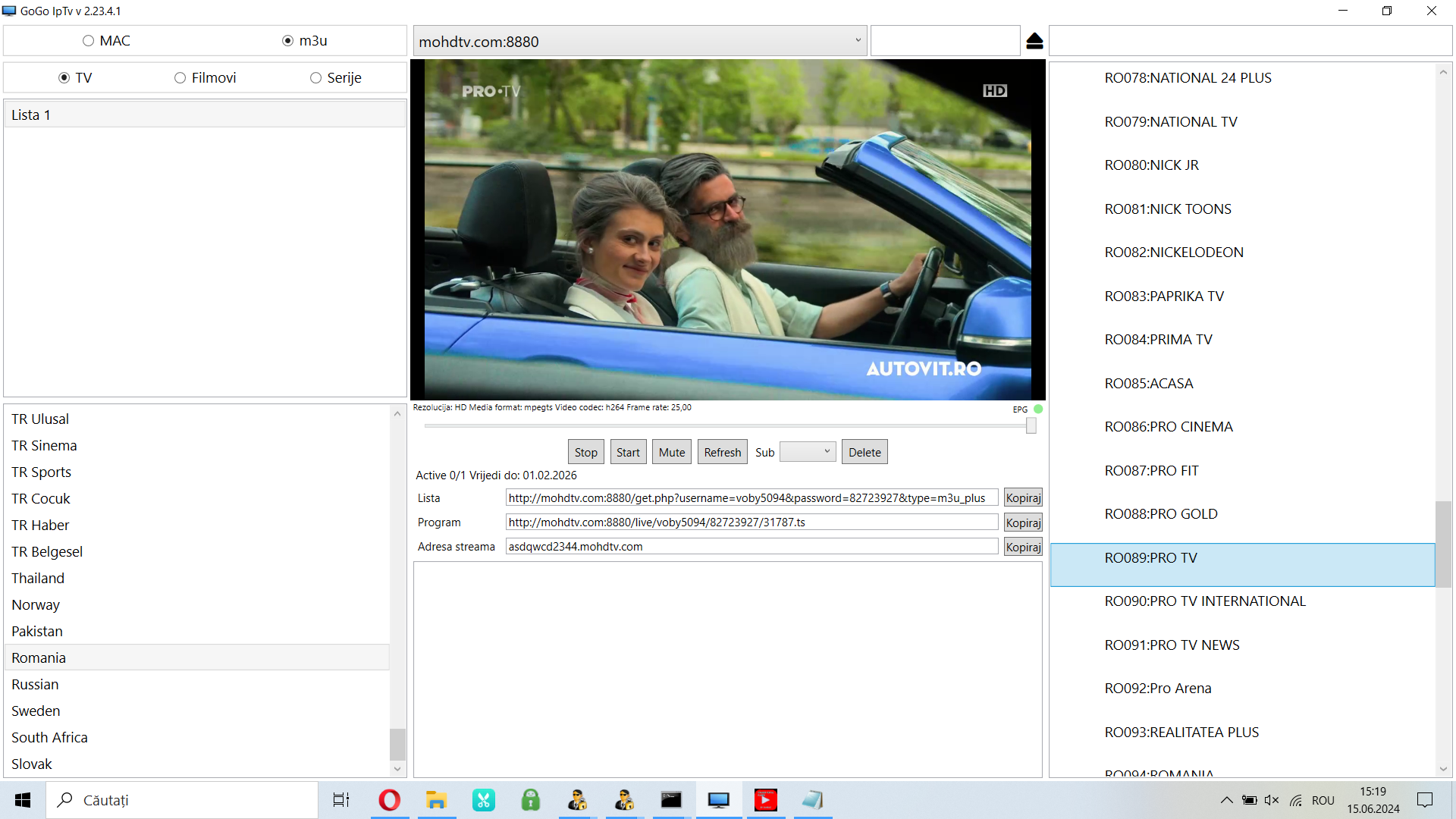The width and height of the screenshot is (1456, 819).
Task: Click the taskbar Căutați search box
Action: 182,800
